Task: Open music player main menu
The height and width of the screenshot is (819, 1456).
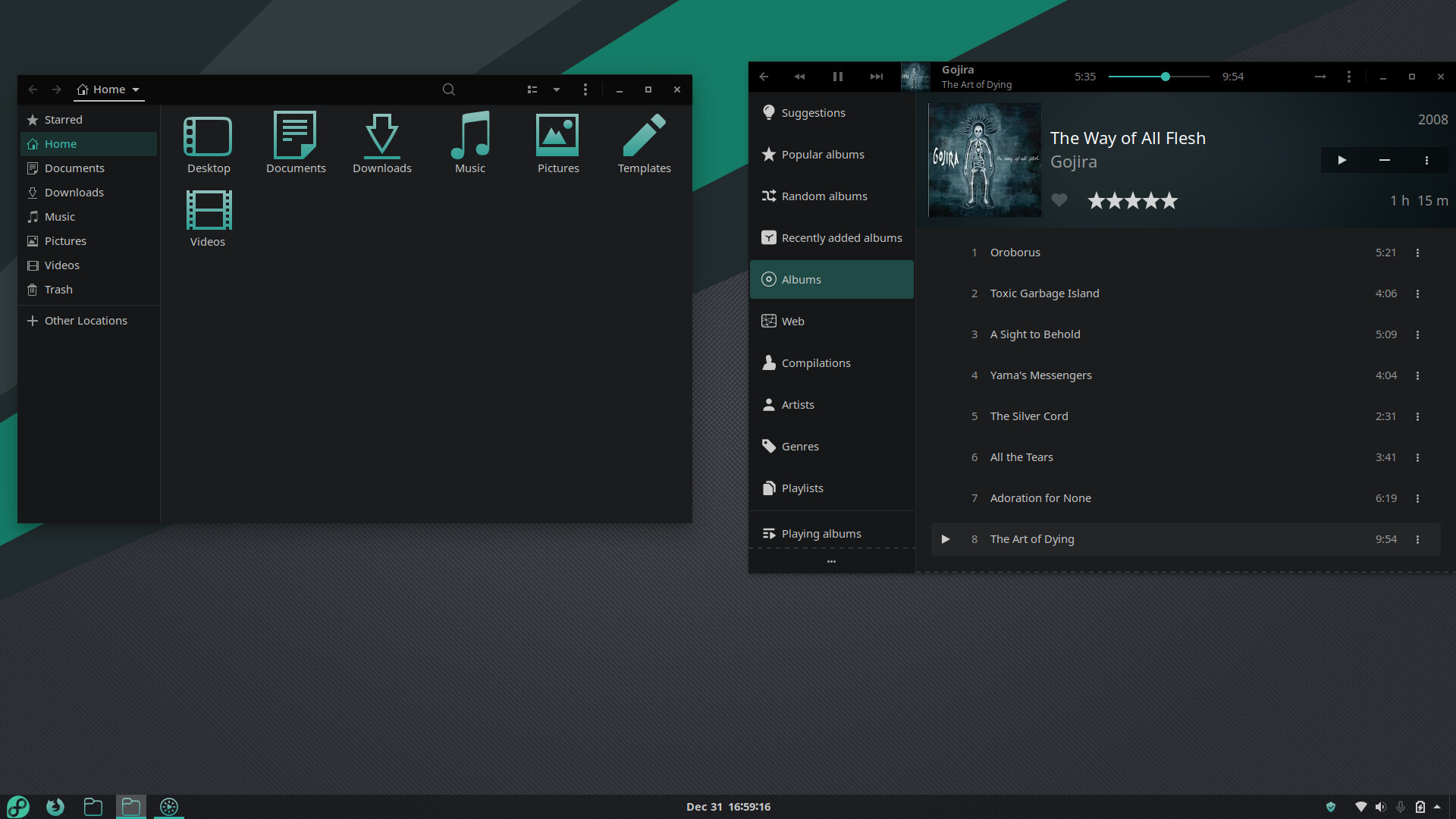Action: 1348,77
